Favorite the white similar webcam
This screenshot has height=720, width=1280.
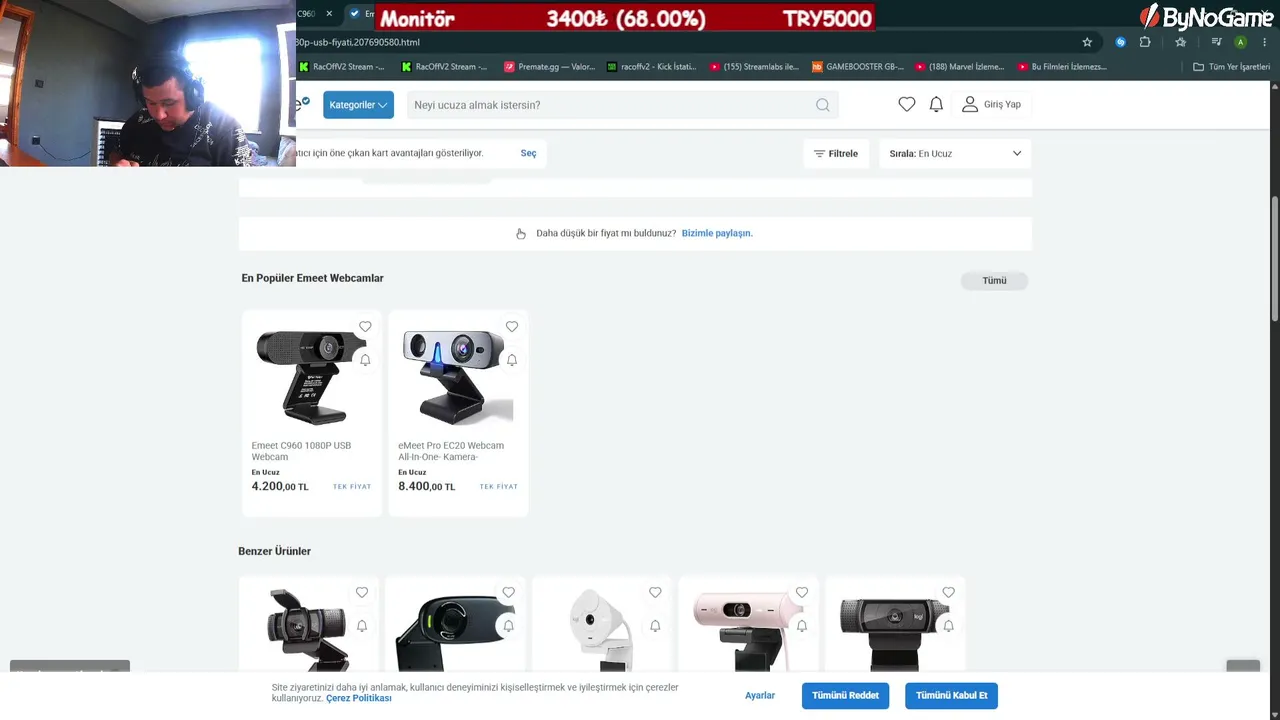coord(655,593)
